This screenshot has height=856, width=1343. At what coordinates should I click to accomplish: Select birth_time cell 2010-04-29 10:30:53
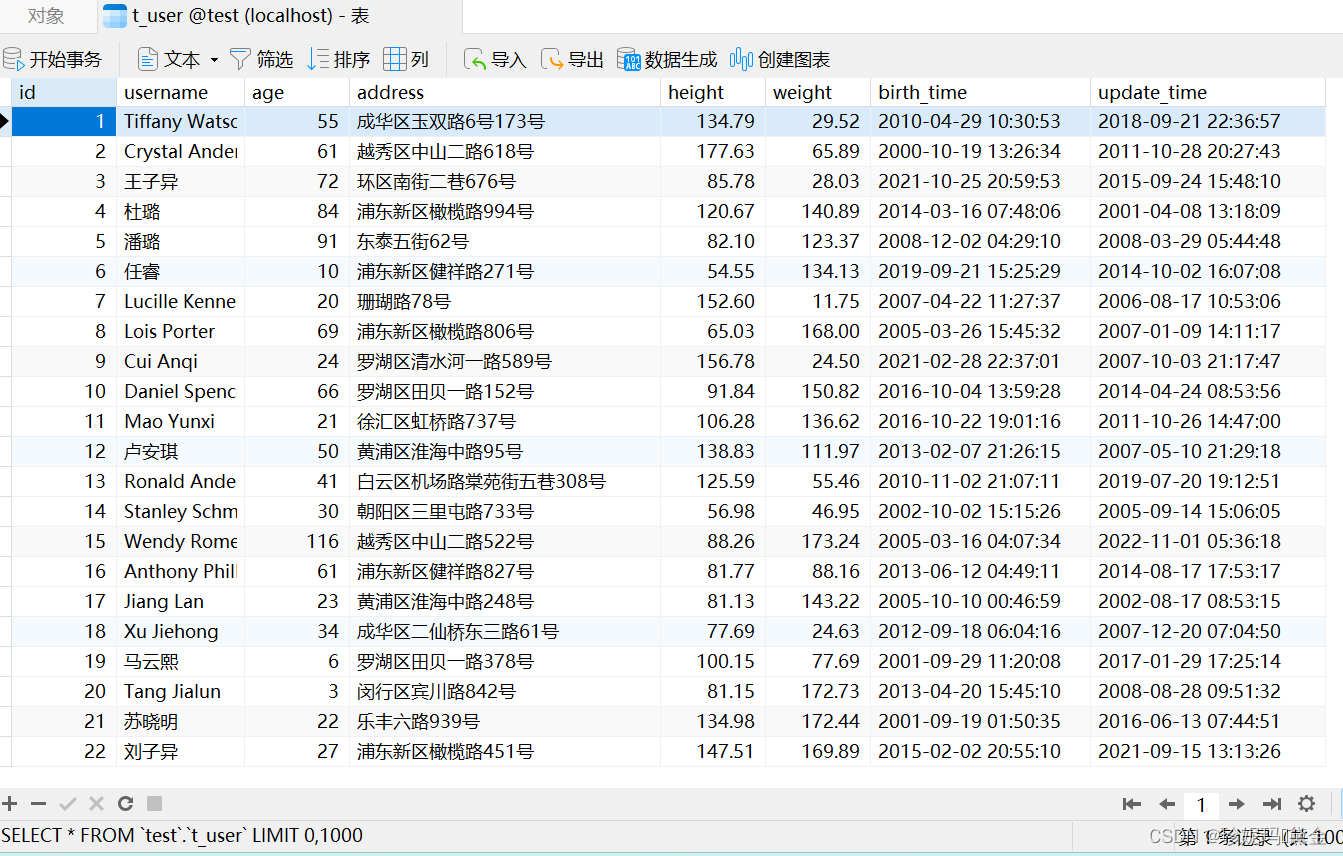980,121
